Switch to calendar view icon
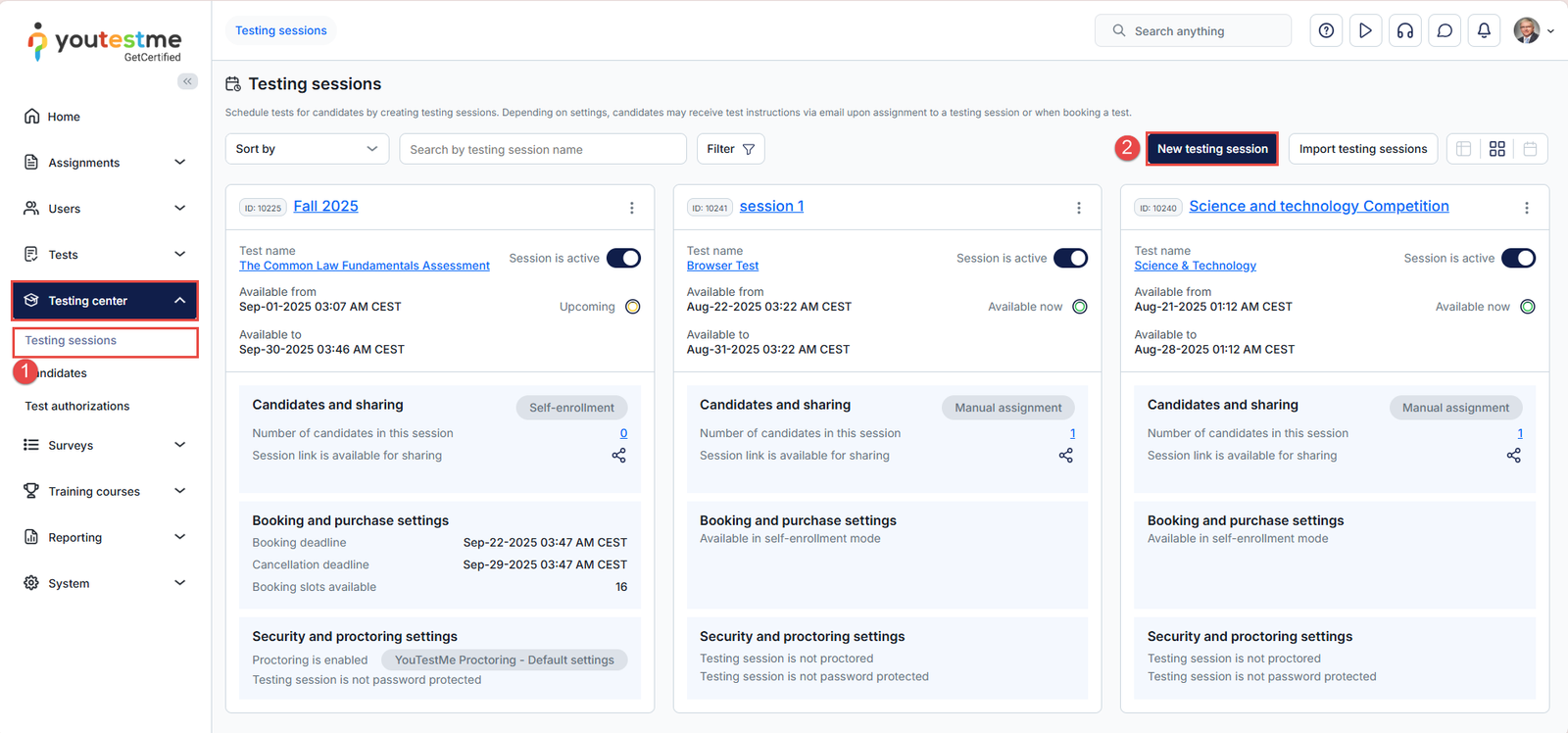This screenshot has width=1568, height=733. 1530,149
